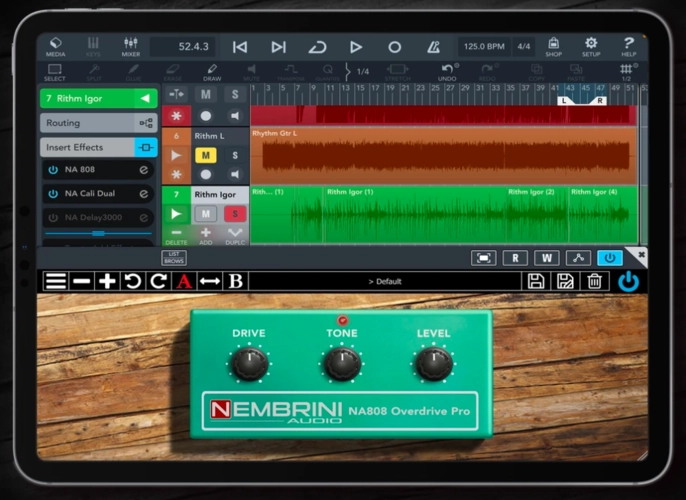Viewport: 686px width, 500px height.
Task: Open the QUANTIZE tool
Action: (x=327, y=72)
